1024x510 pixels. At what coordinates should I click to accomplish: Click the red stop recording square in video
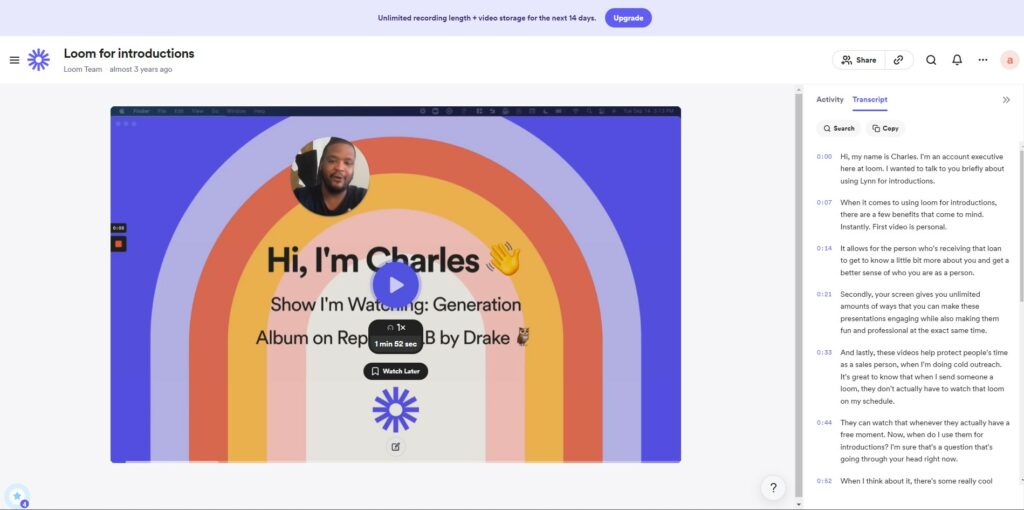(118, 244)
